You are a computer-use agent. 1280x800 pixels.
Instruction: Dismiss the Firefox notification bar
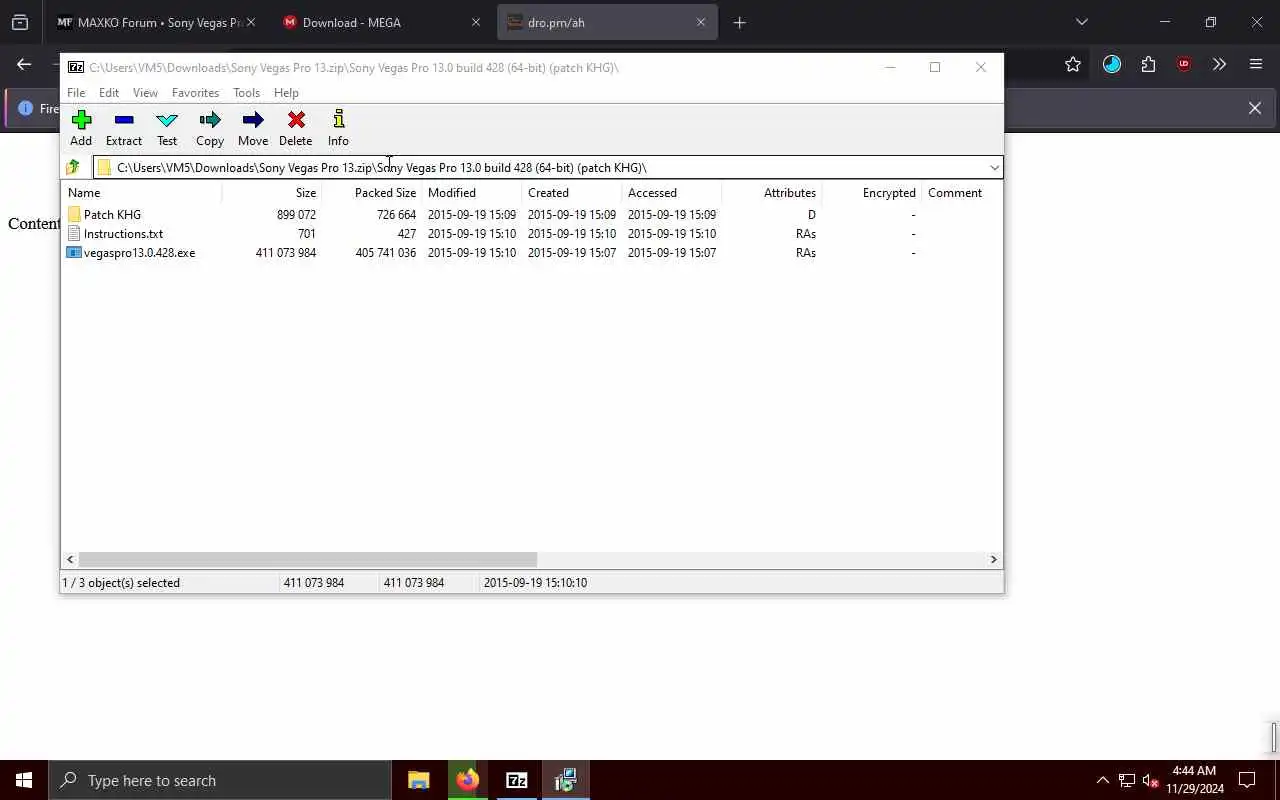1255,108
